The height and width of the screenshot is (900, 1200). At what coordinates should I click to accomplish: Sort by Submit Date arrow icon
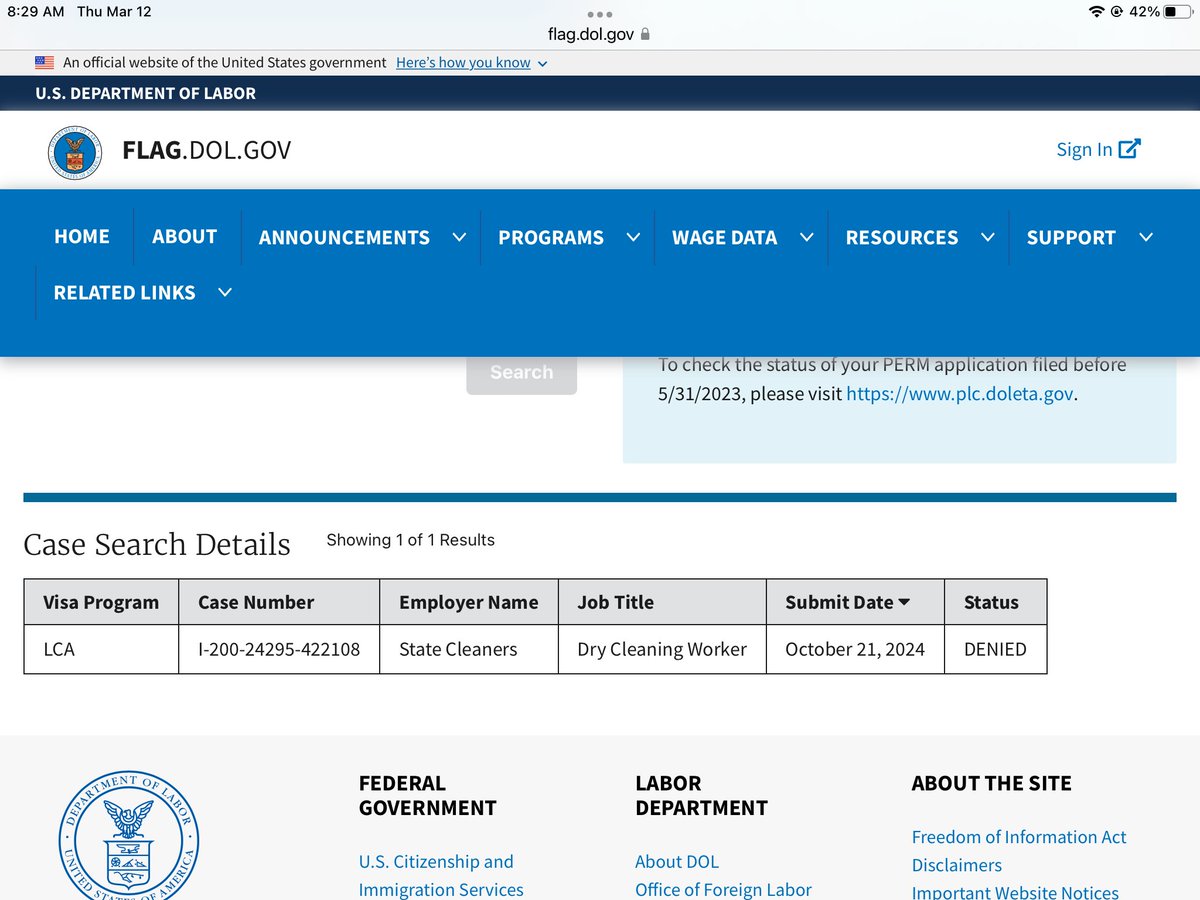(x=904, y=602)
